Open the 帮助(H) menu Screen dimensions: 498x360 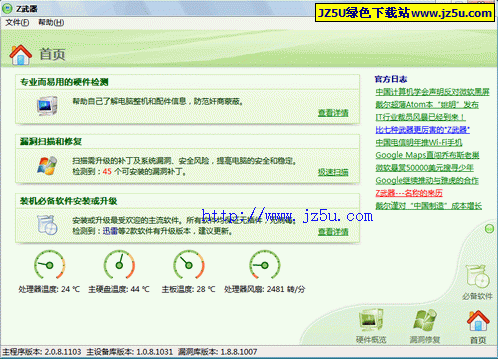[x=51, y=22]
